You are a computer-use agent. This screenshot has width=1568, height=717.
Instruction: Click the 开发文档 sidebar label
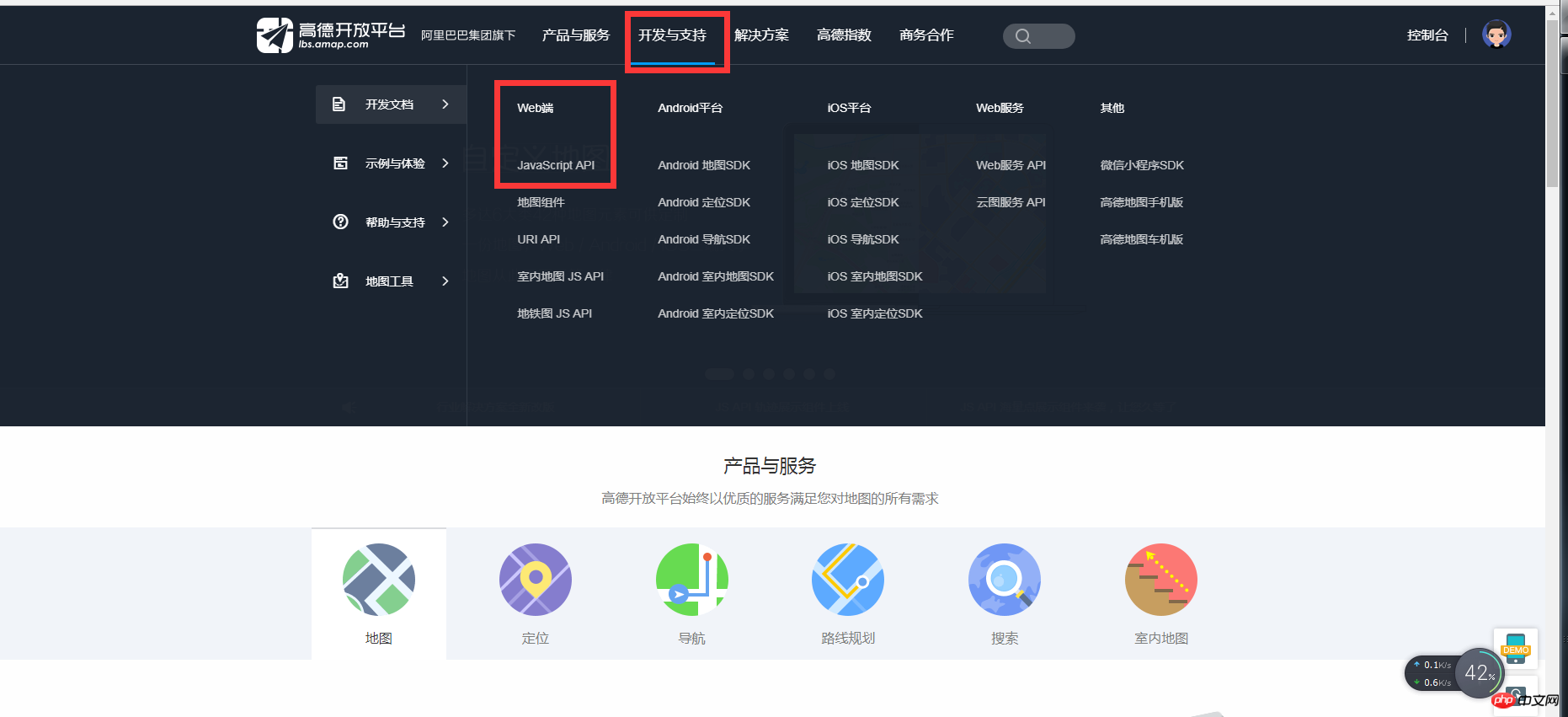[389, 104]
